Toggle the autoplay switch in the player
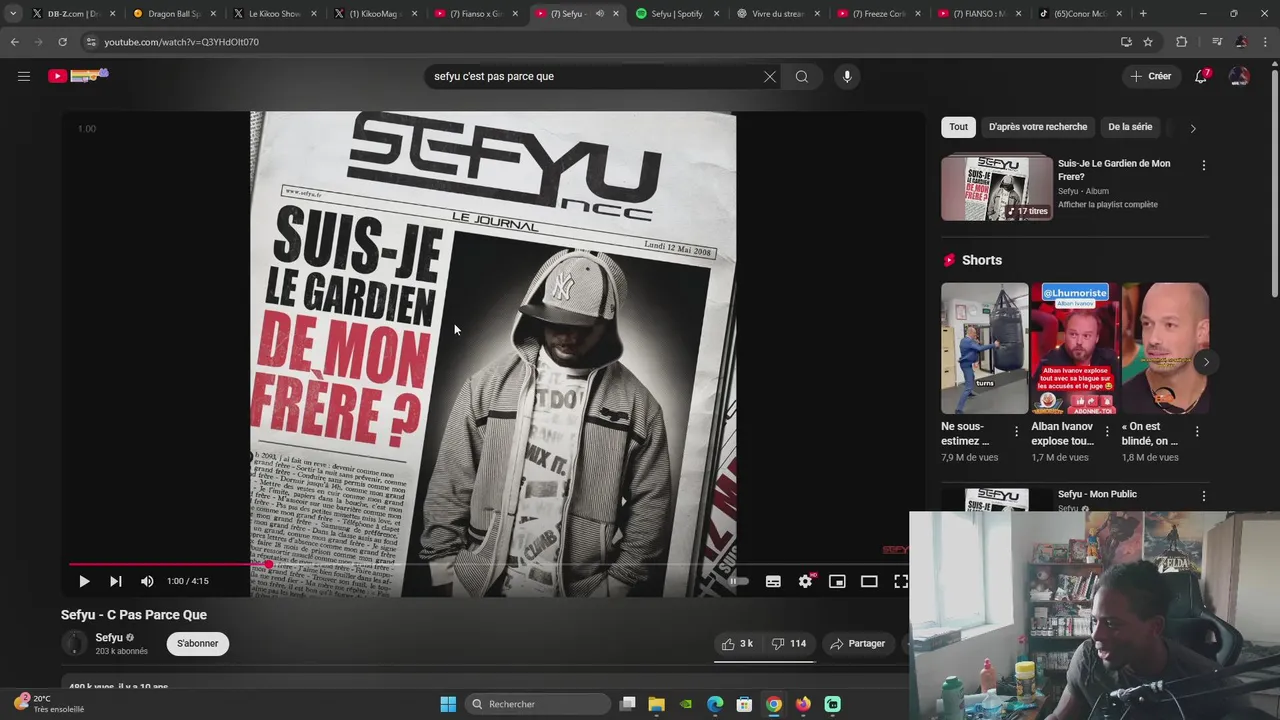 pyautogui.click(x=738, y=581)
